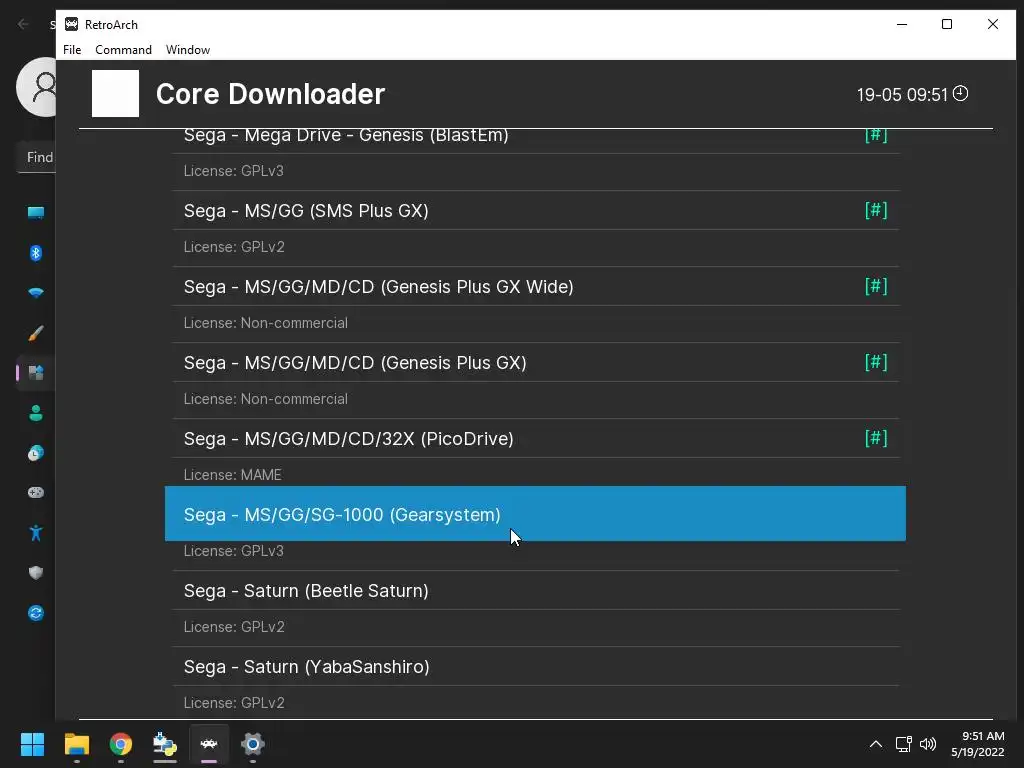
Task: Click License: GPLv2 under Beetle Saturn
Action: [x=234, y=627]
